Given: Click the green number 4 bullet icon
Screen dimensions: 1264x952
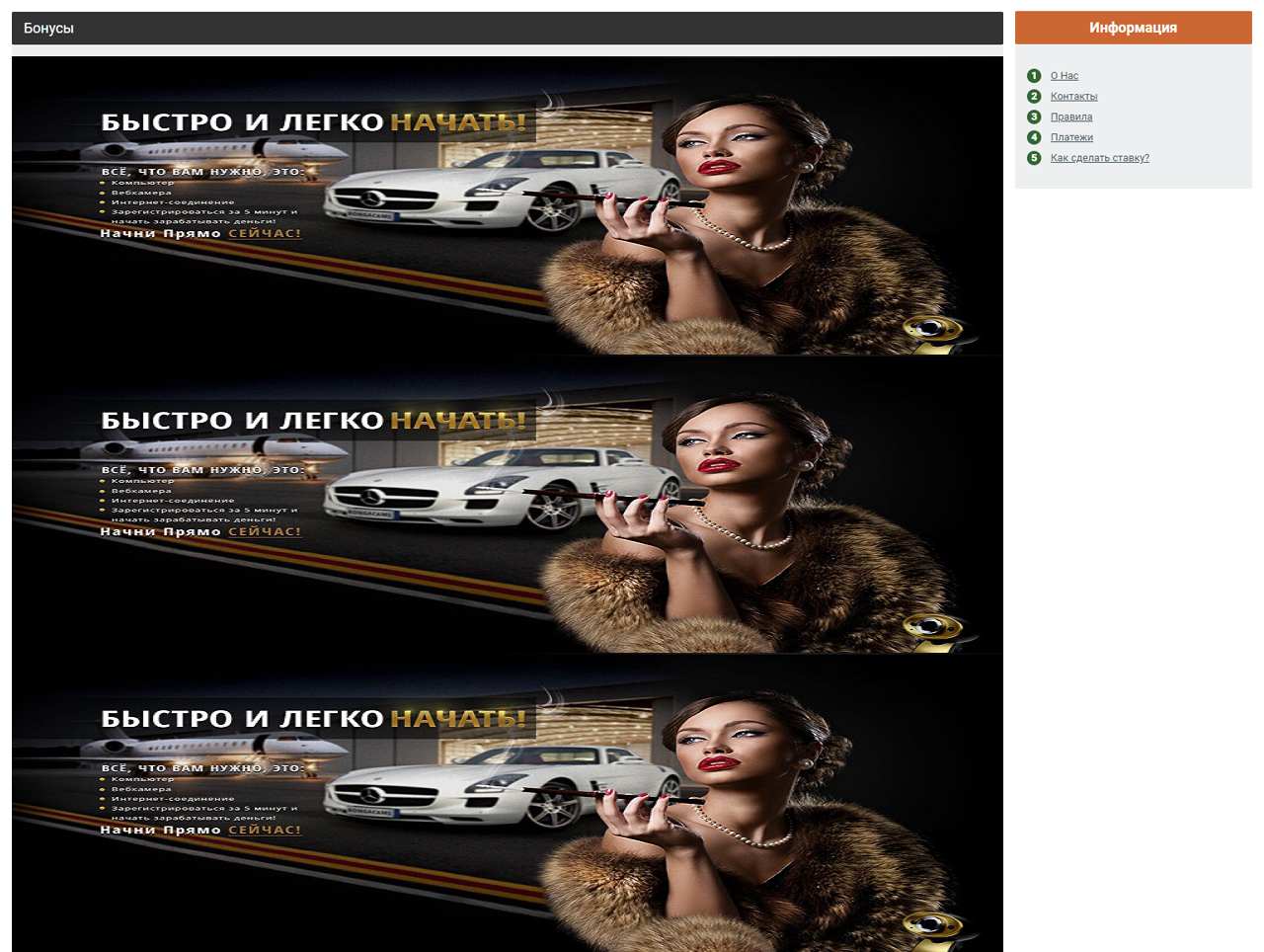Looking at the screenshot, I should pyautogui.click(x=1034, y=137).
